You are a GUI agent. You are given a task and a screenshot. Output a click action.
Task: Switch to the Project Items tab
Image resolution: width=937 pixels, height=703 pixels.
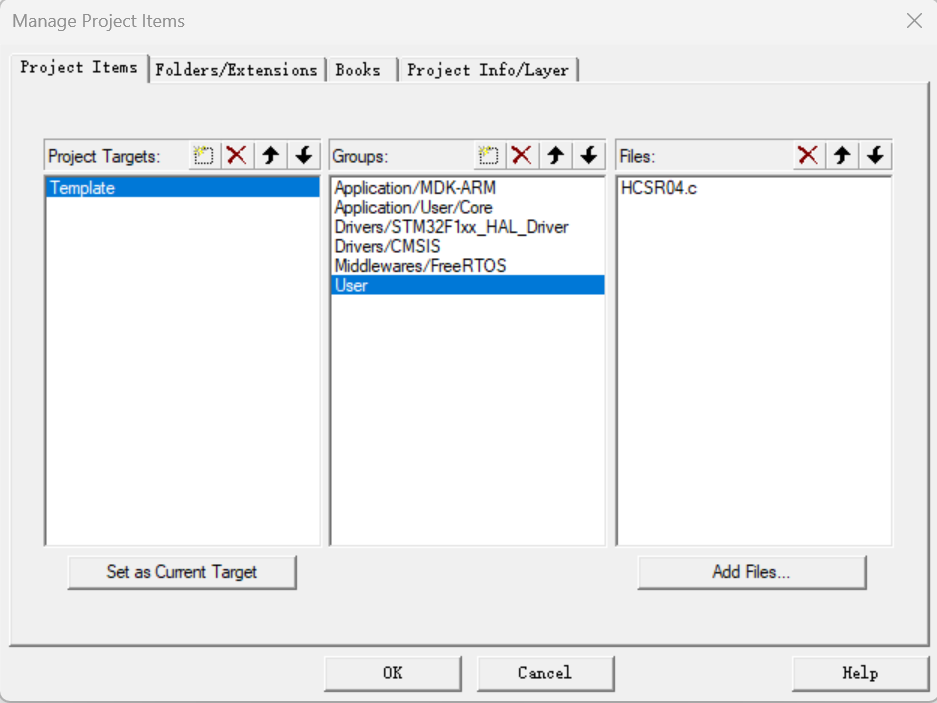click(x=79, y=68)
